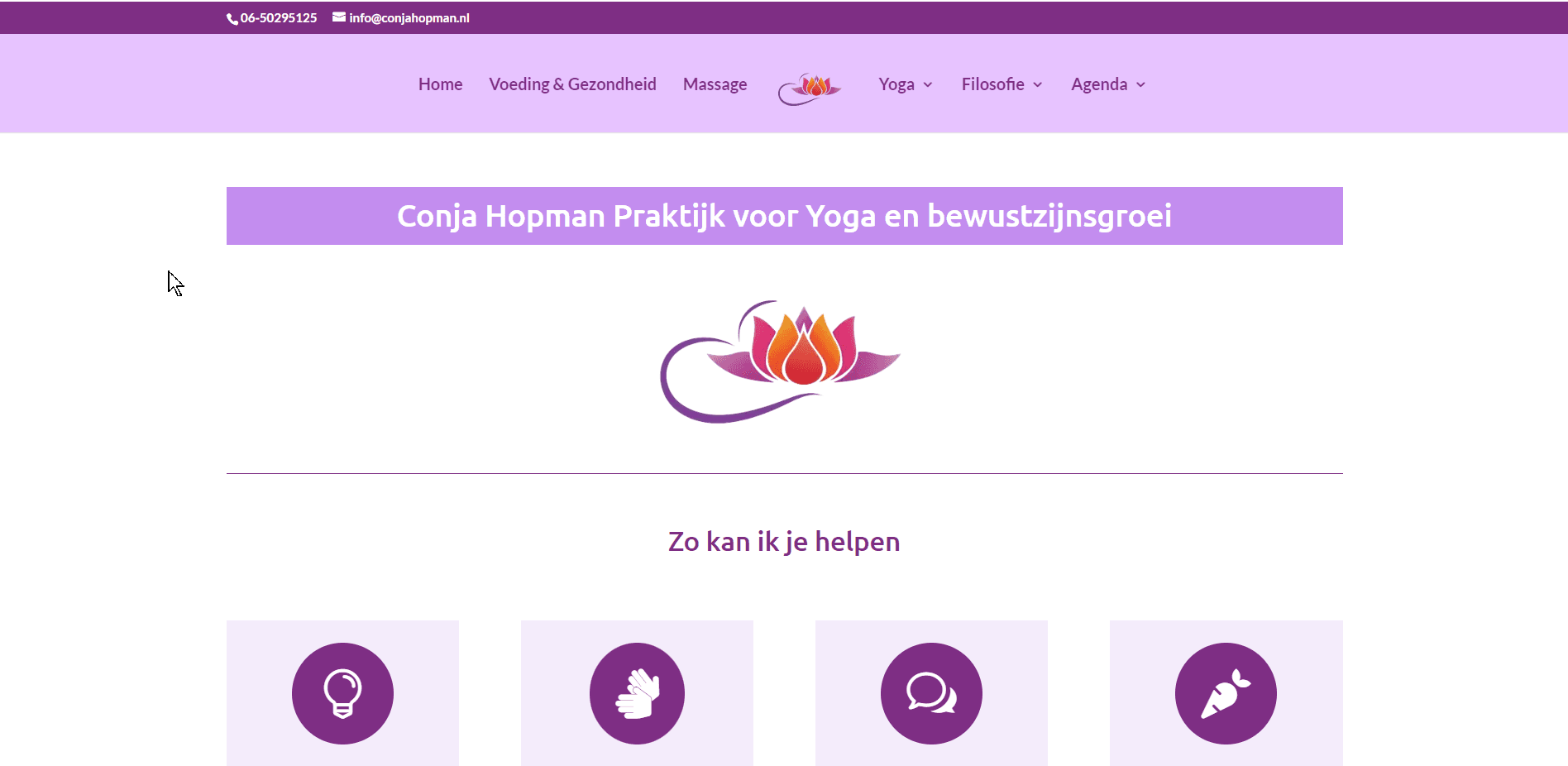Click the phone icon in top bar
The height and width of the screenshot is (766, 1568).
click(232, 19)
